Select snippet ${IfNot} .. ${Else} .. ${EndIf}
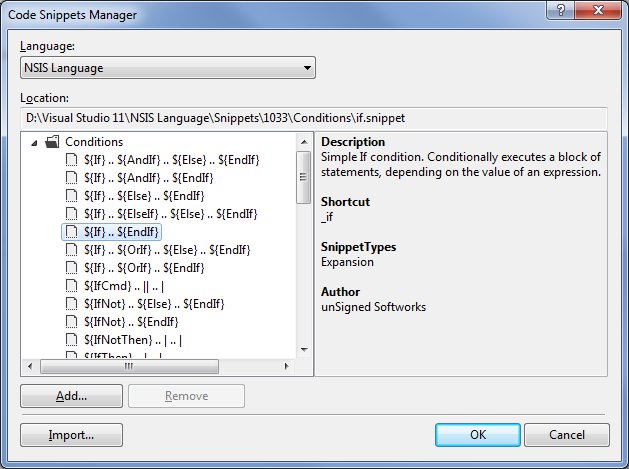 pyautogui.click(x=154, y=304)
